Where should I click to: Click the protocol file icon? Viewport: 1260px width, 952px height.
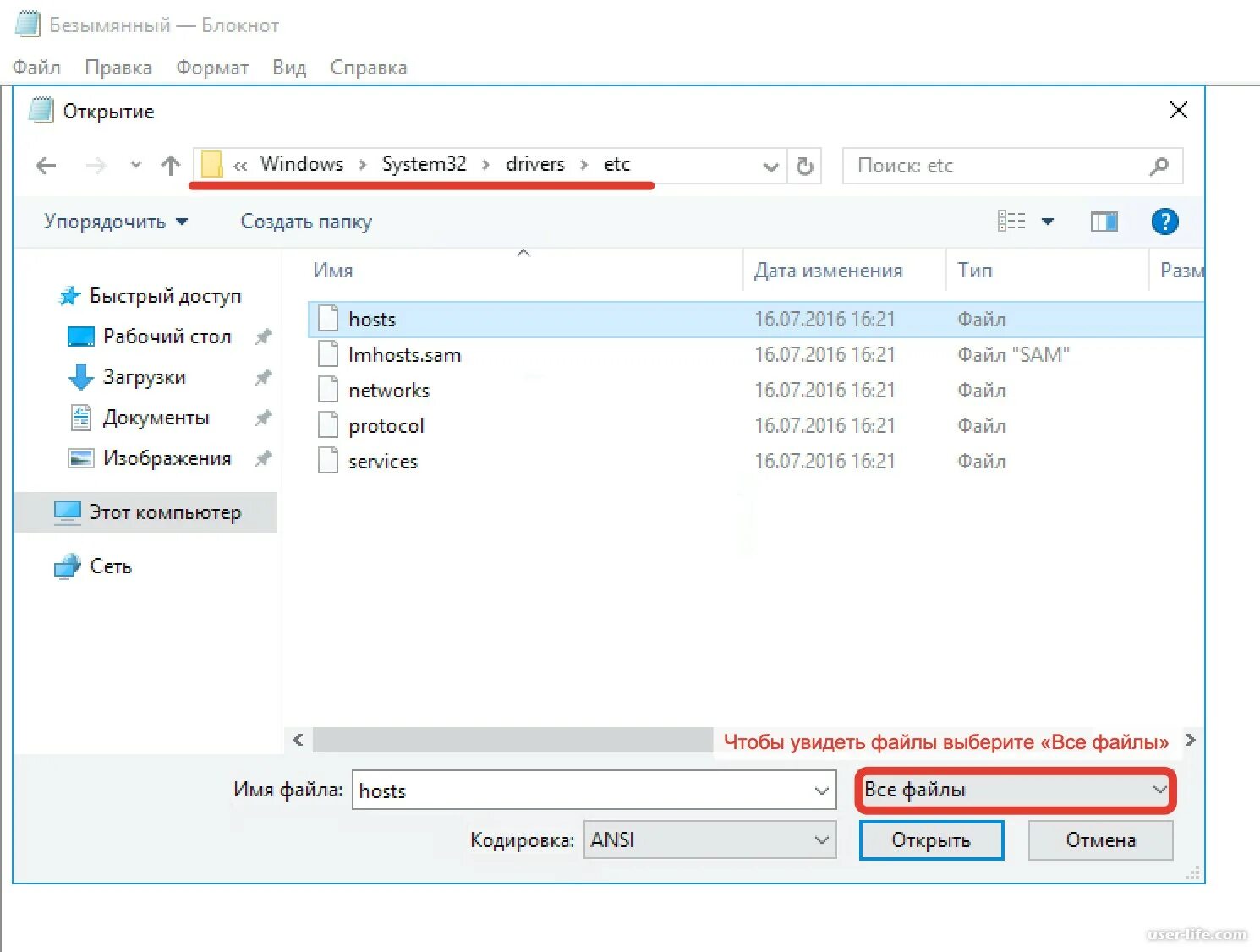click(x=328, y=425)
